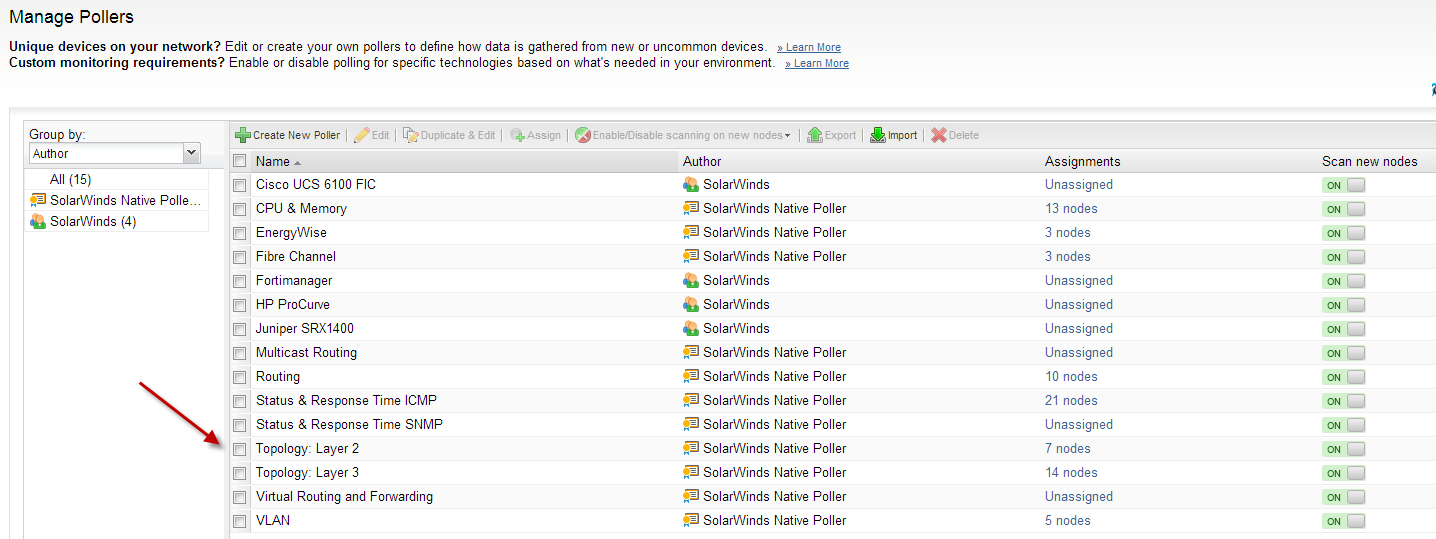Click the Assignments column header

[x=1083, y=161]
